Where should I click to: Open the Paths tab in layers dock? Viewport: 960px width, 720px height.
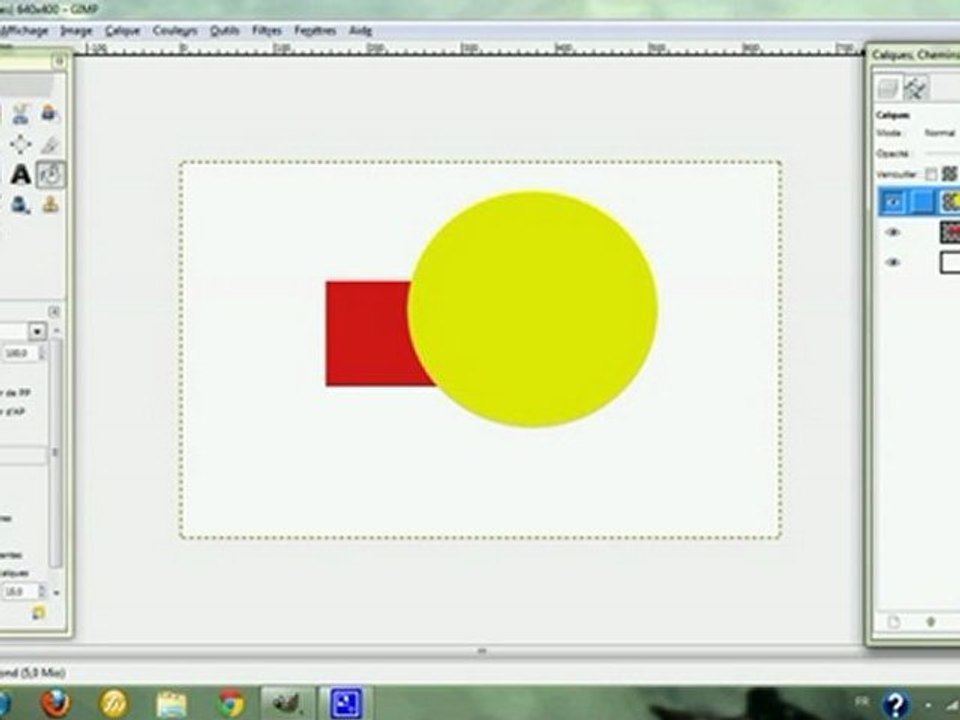916,88
